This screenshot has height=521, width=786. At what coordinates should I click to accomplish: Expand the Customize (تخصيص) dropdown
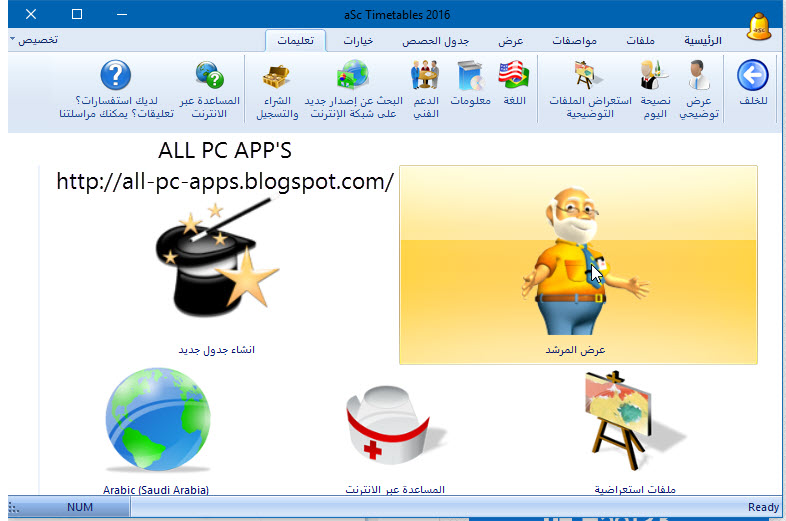click(34, 40)
